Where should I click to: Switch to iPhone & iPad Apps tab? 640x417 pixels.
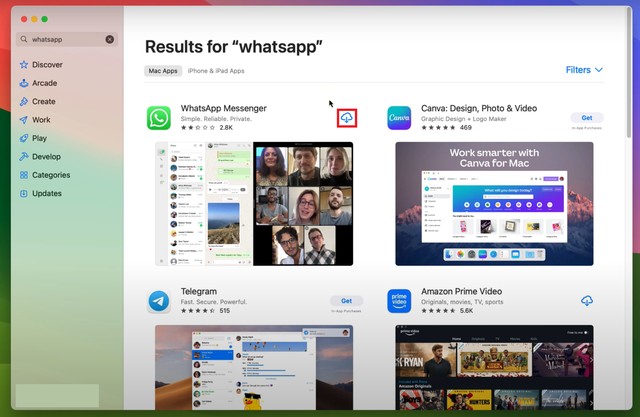coord(216,71)
